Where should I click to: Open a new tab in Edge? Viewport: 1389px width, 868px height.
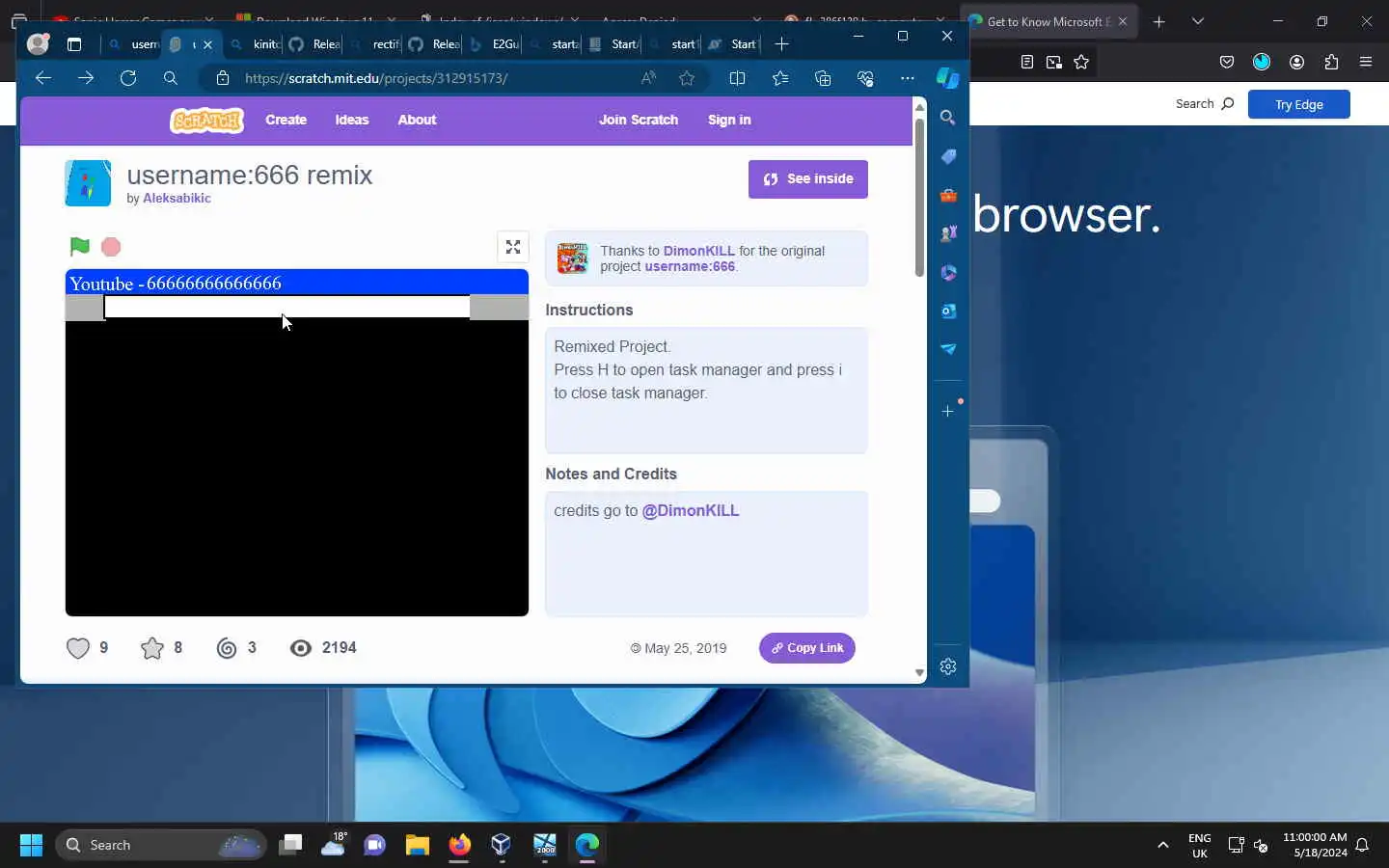tap(782, 43)
